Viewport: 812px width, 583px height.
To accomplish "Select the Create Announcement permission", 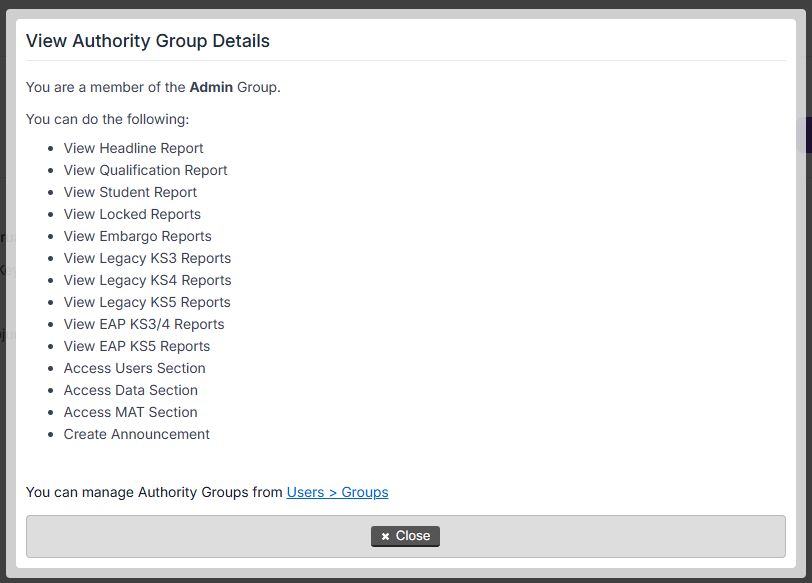I will 136,434.
